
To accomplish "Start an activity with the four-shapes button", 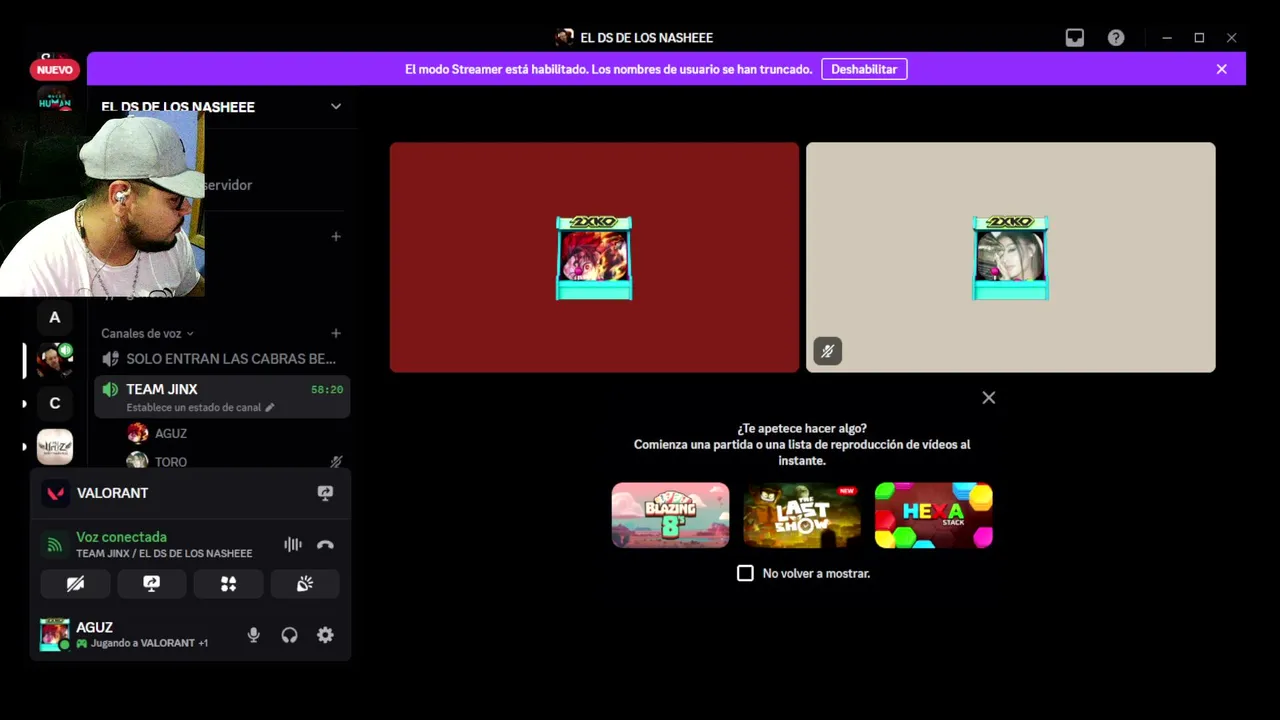I will pos(228,584).
